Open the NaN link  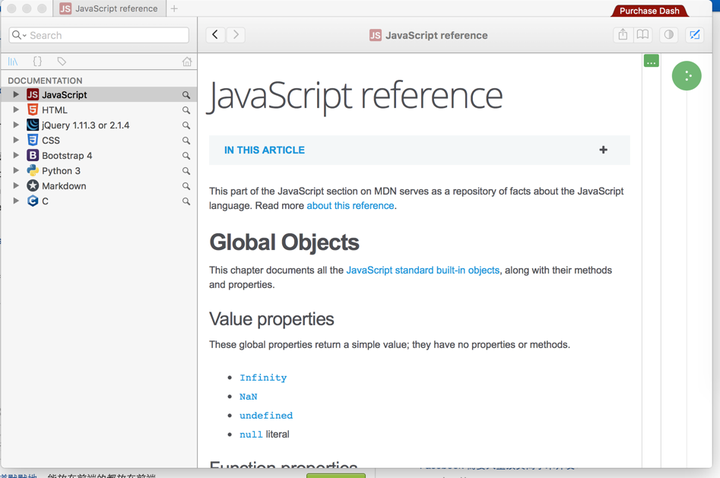pyautogui.click(x=248, y=396)
